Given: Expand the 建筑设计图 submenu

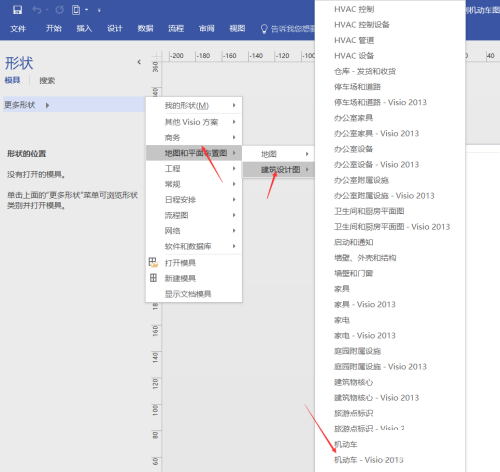Looking at the screenshot, I should pos(278,170).
